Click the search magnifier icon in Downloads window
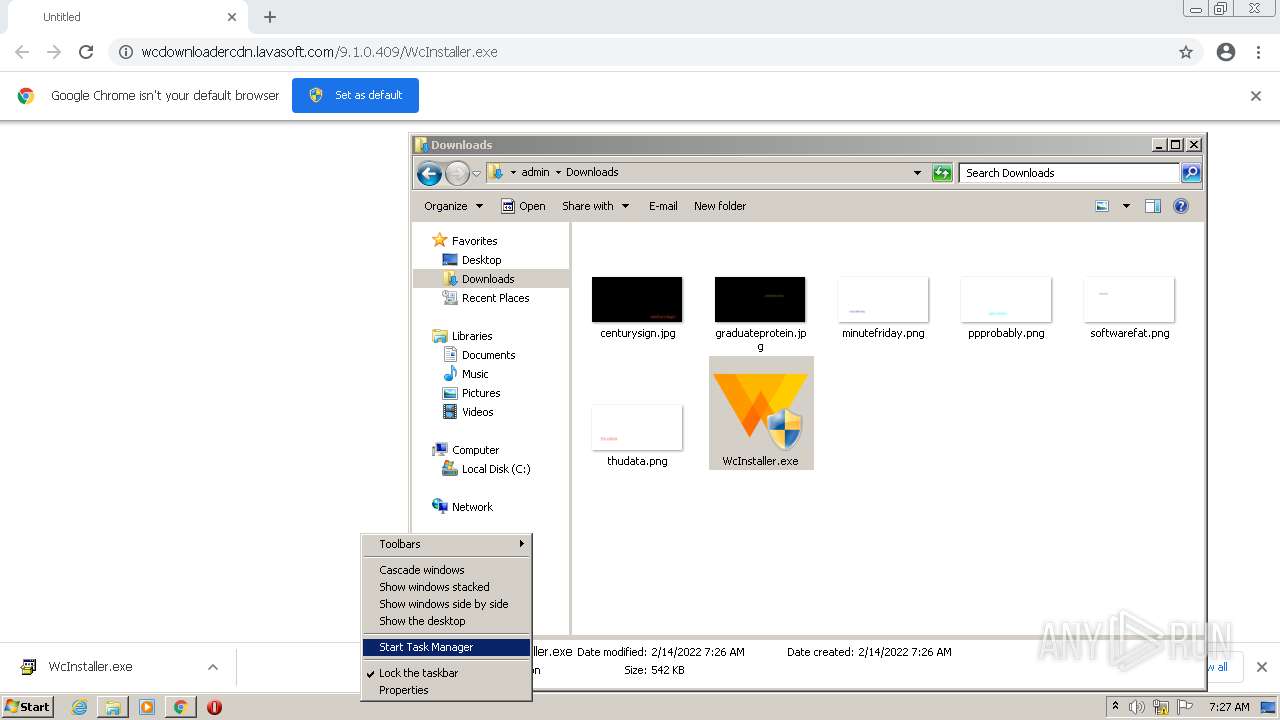The height and width of the screenshot is (720, 1280). 1191,173
